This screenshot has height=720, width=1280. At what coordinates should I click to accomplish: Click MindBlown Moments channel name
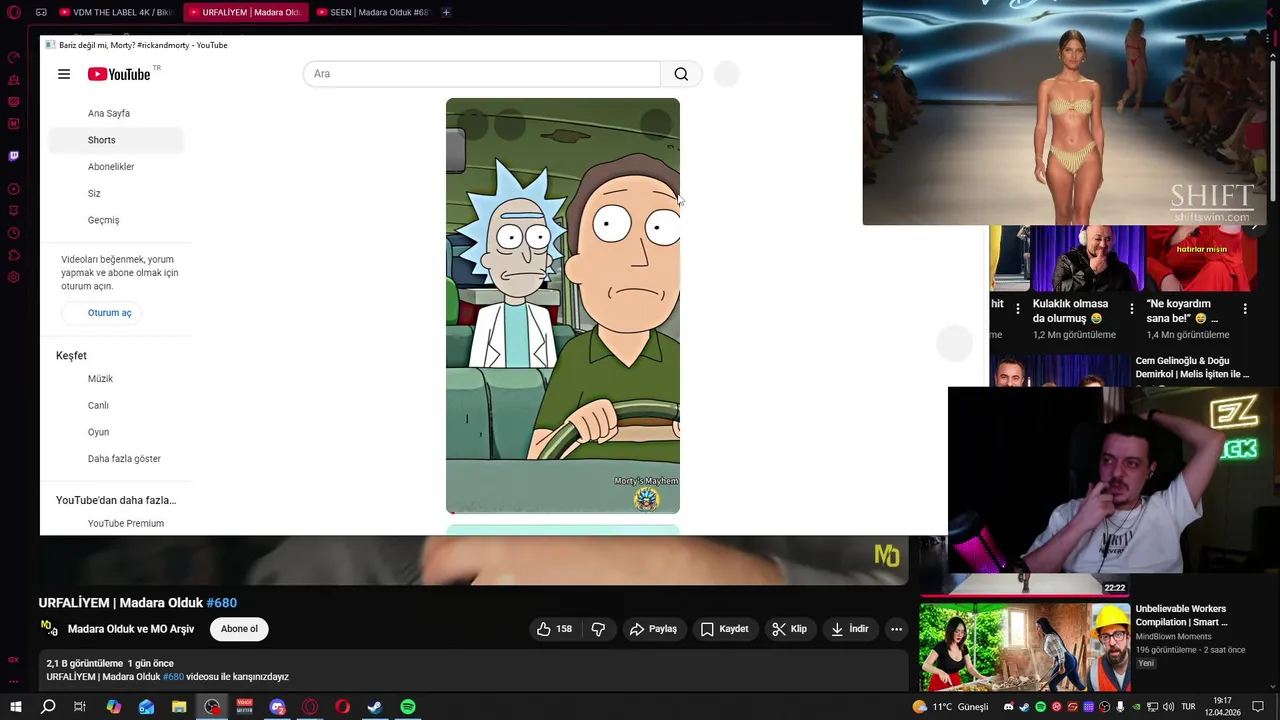pyautogui.click(x=1173, y=636)
